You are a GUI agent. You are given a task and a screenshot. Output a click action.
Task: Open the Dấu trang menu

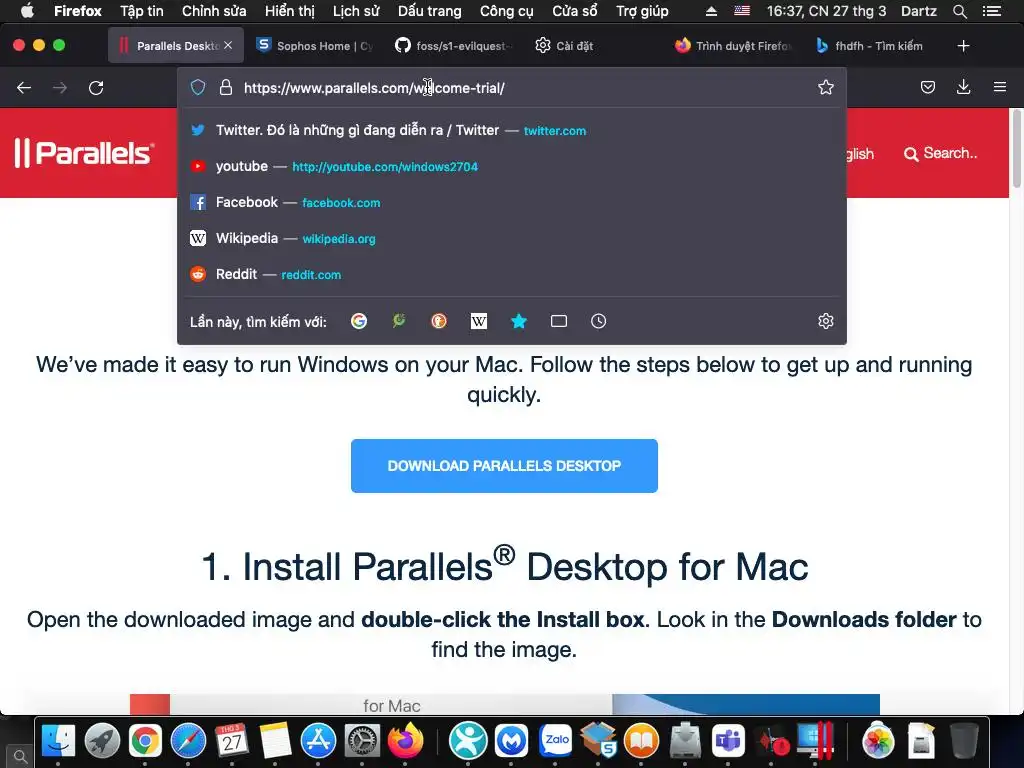[x=430, y=11]
